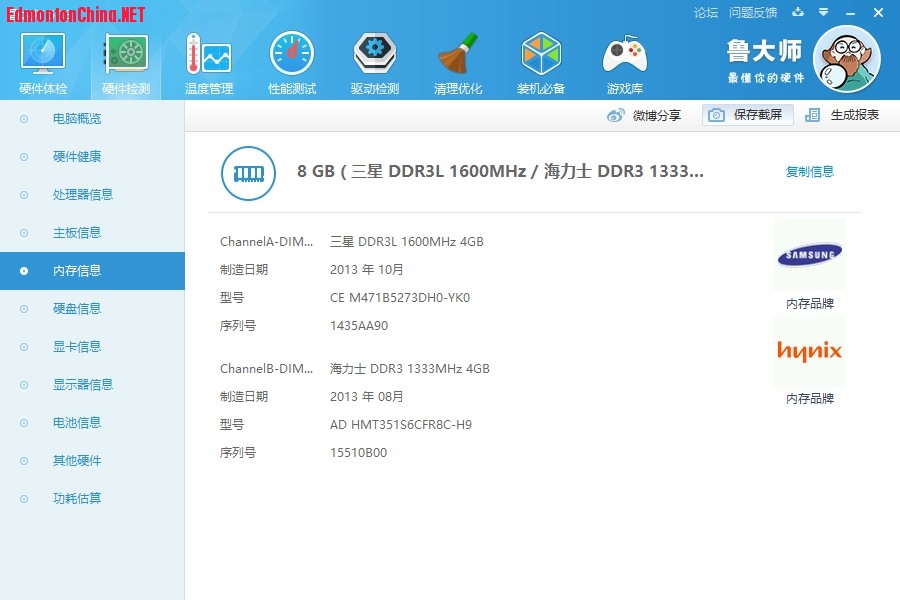Open the main menu dropdown arrow in title bar
This screenshot has height=600, width=900.
823,13
